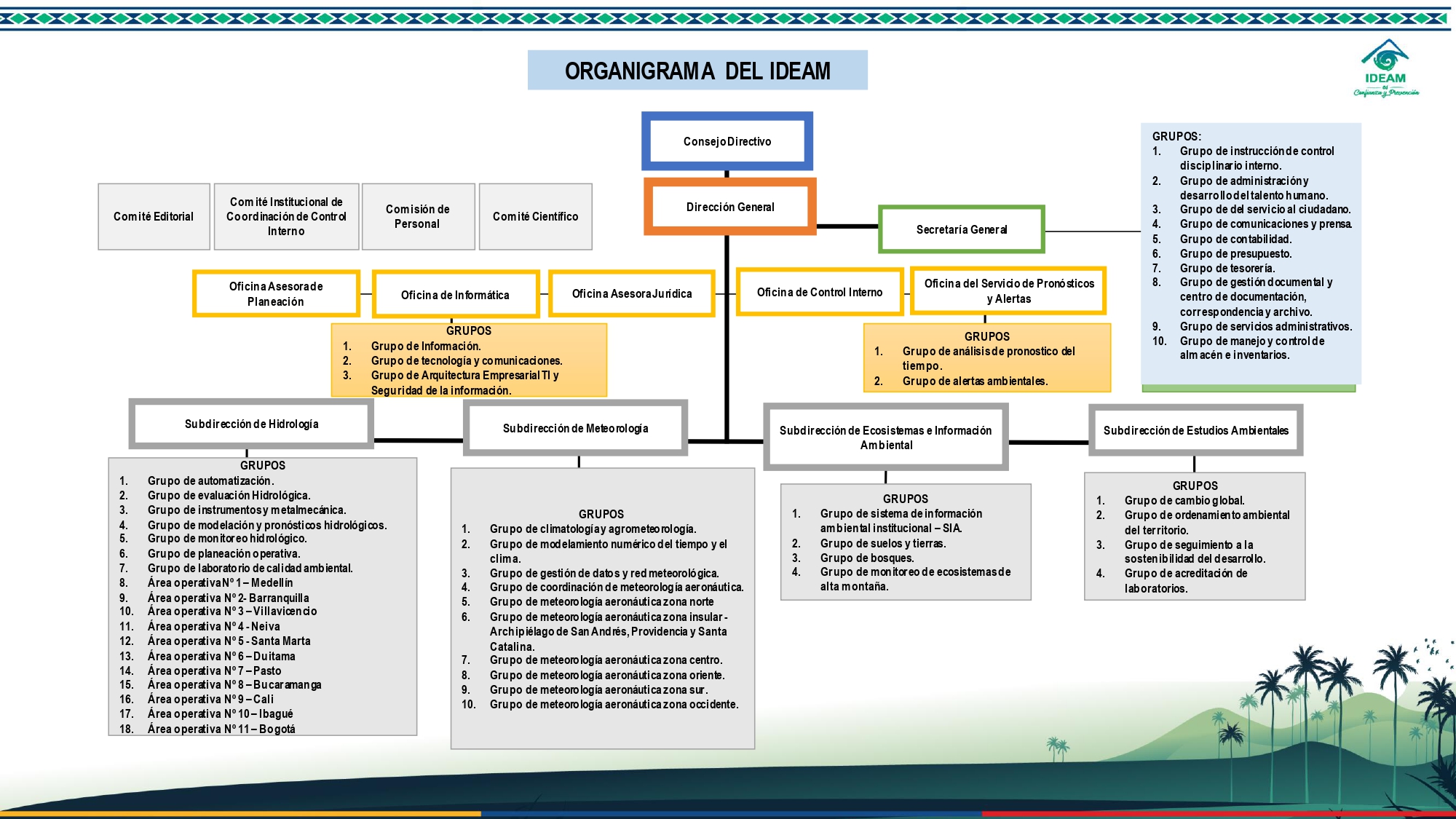Click 'Grupo de contabilidad.'
This screenshot has width=1456, height=819.
click(1236, 239)
